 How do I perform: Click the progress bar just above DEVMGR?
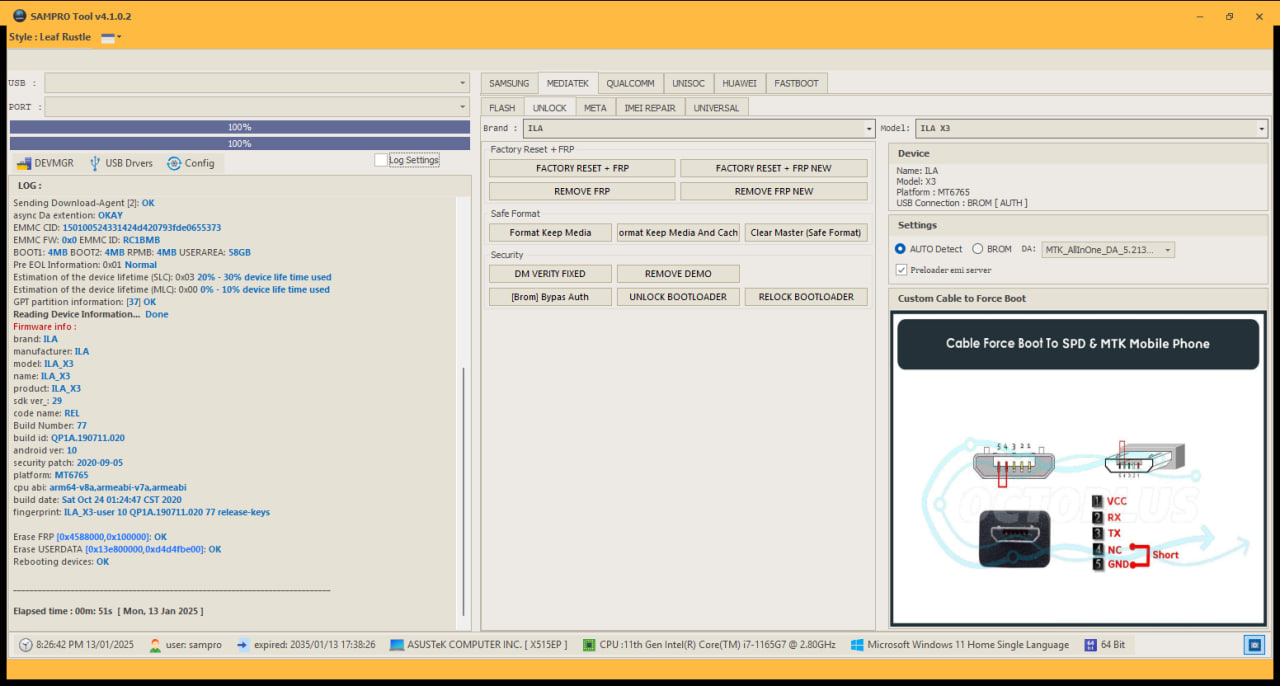click(x=240, y=143)
